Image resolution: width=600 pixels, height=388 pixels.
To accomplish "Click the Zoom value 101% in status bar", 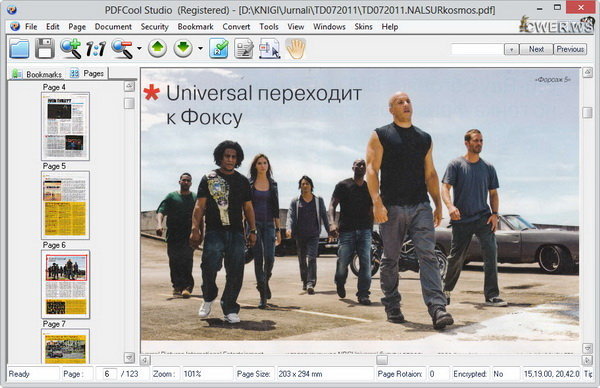I will pos(192,374).
